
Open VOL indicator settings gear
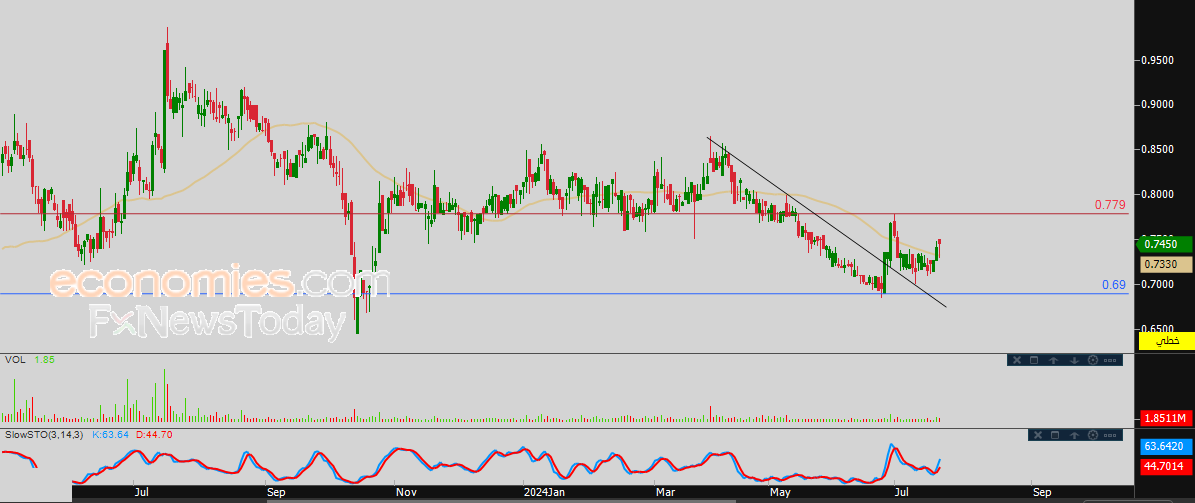[1093, 360]
